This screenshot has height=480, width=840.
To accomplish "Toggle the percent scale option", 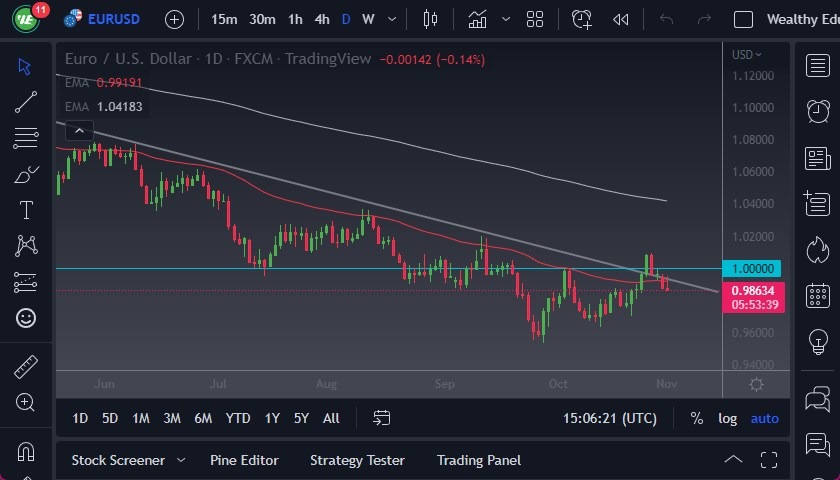I will (696, 418).
